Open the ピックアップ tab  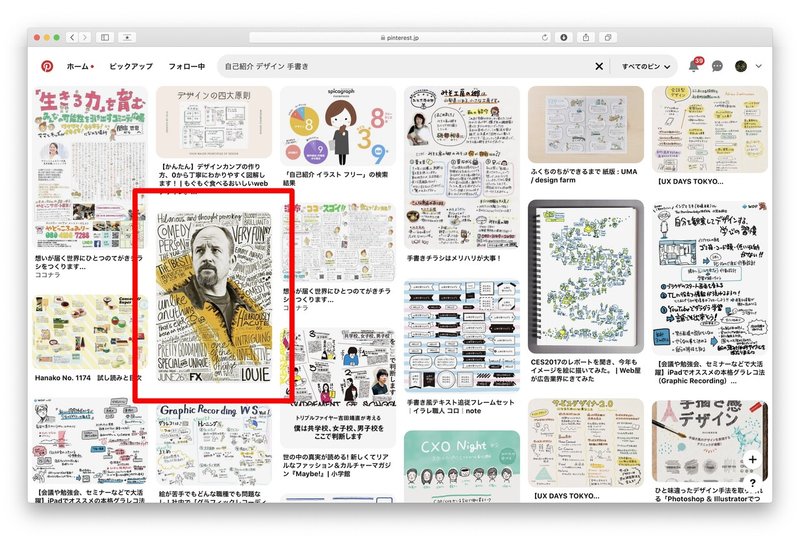131,66
